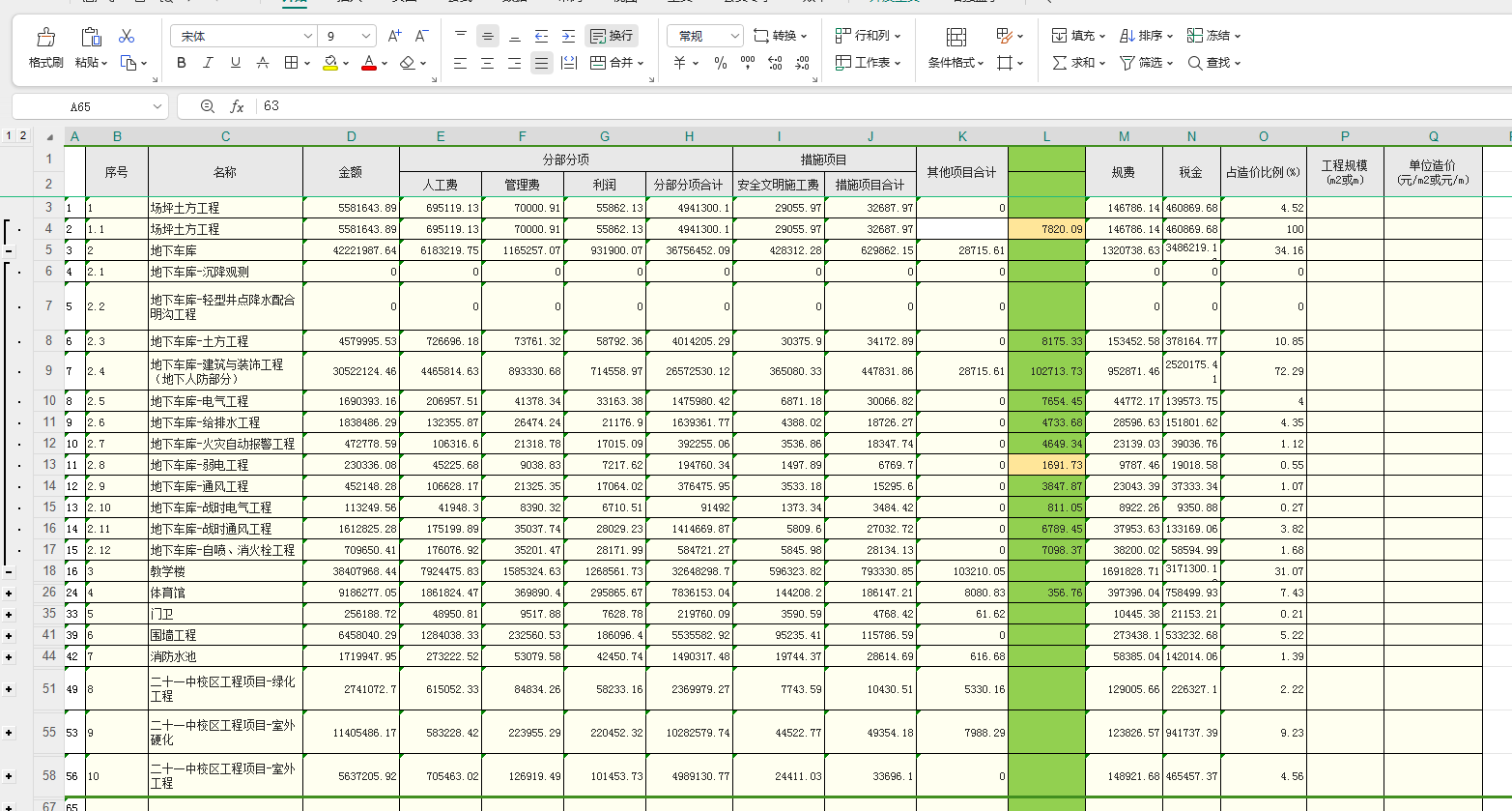
Task: Open the 常规 number format dropdown
Action: (734, 36)
